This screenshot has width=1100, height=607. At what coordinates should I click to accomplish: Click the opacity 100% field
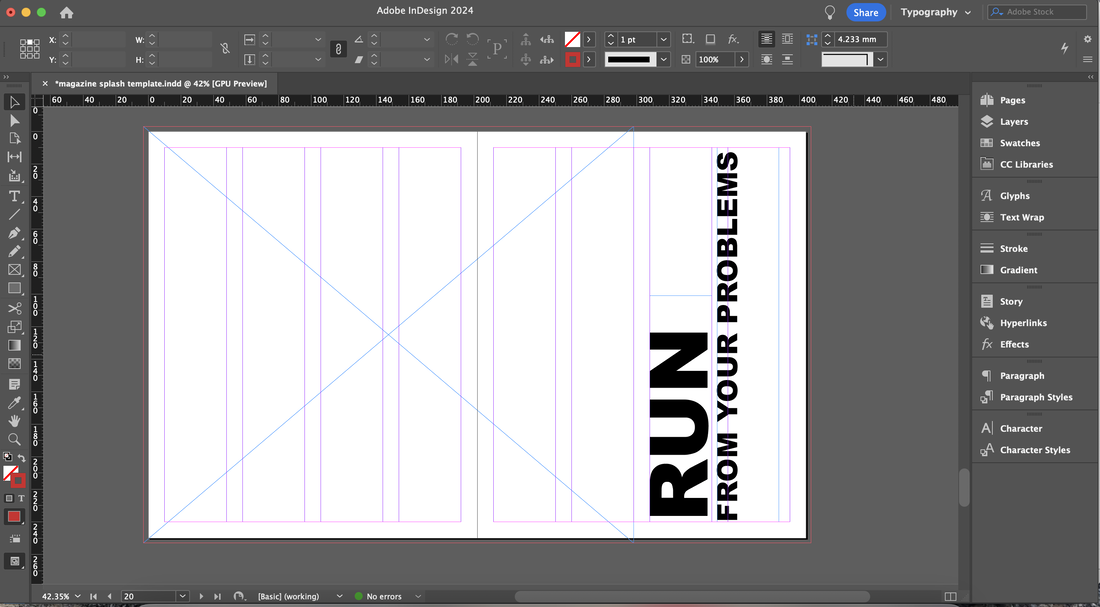715,60
